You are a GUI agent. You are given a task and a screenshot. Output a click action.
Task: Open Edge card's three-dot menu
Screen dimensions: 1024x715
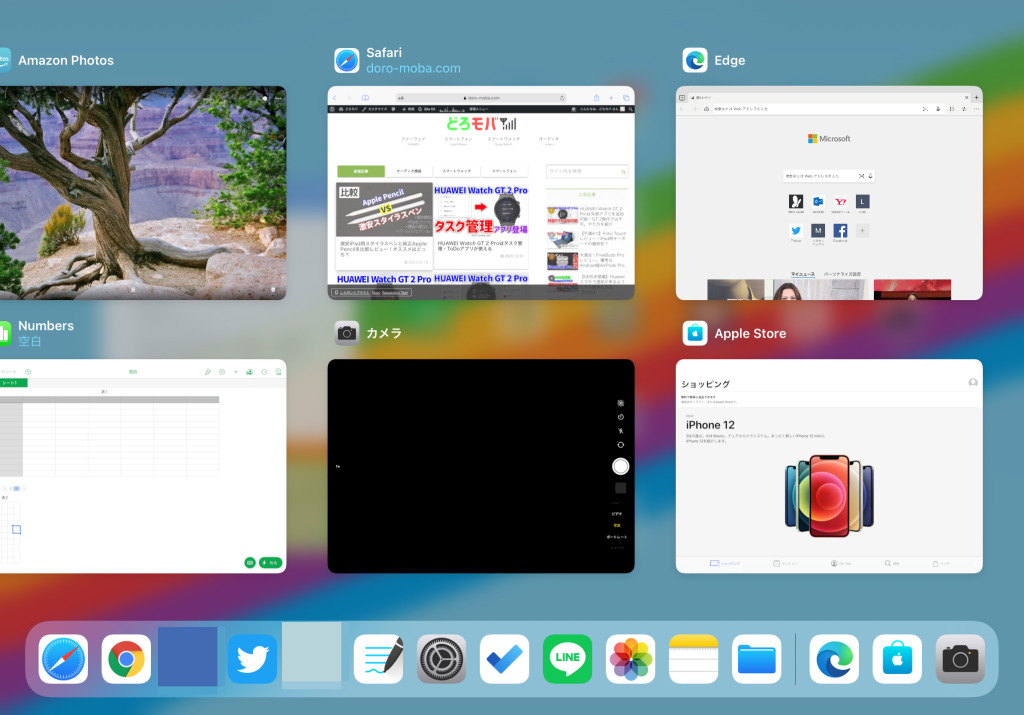point(976,109)
